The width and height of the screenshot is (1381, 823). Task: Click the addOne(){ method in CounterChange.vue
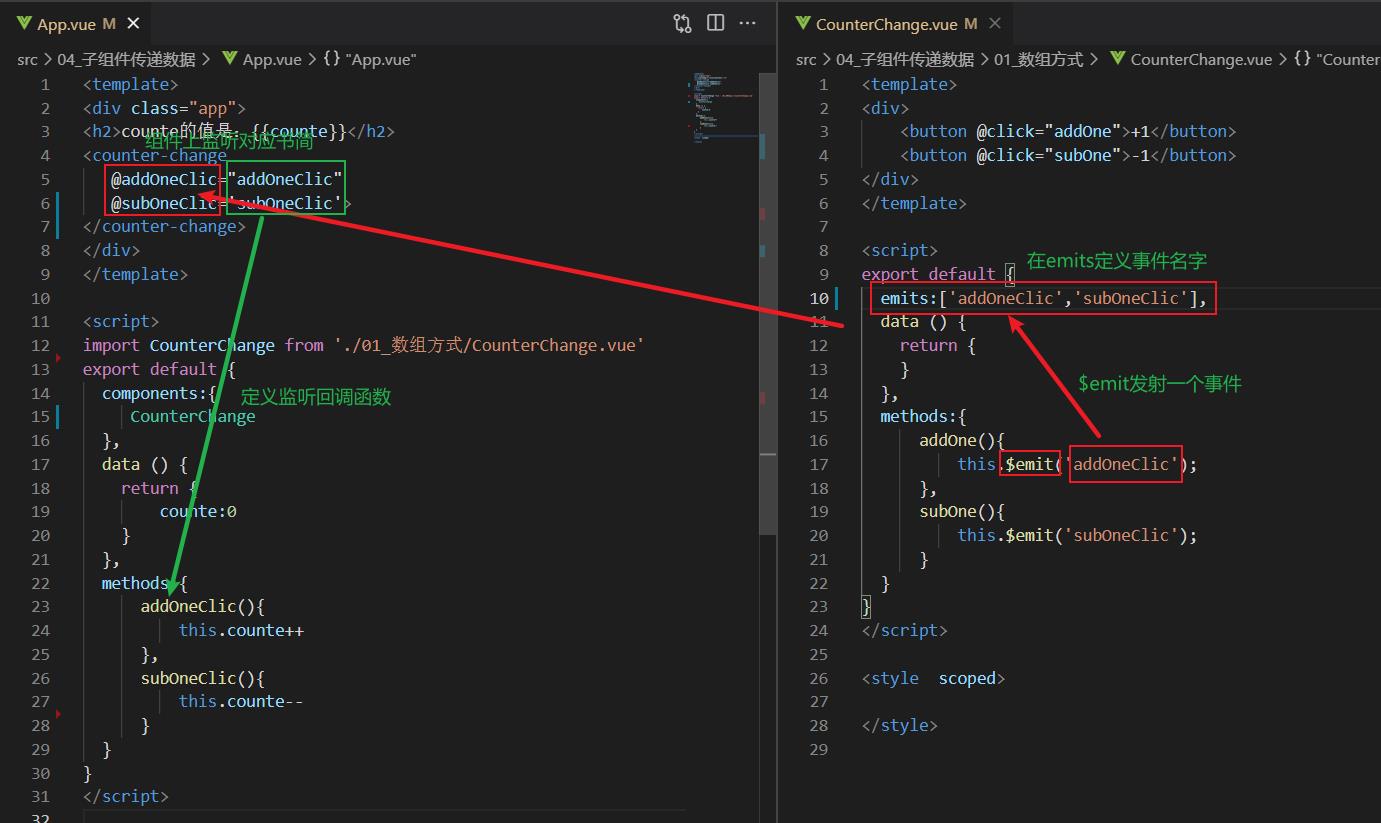pyautogui.click(x=962, y=440)
